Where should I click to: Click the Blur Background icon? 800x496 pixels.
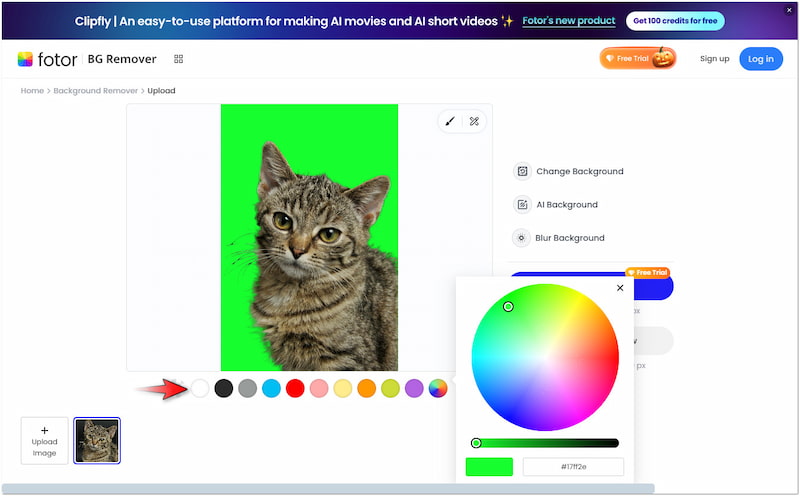point(521,238)
